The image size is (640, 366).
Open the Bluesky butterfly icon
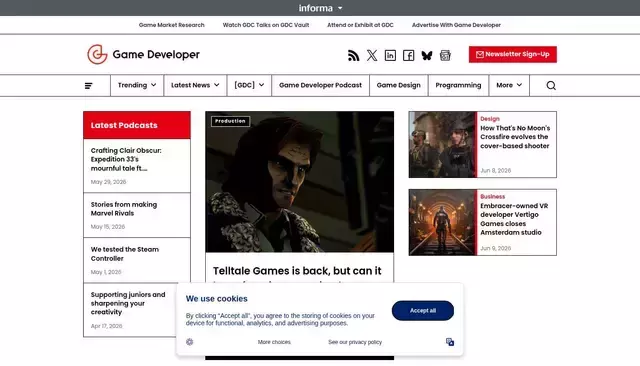click(x=427, y=55)
